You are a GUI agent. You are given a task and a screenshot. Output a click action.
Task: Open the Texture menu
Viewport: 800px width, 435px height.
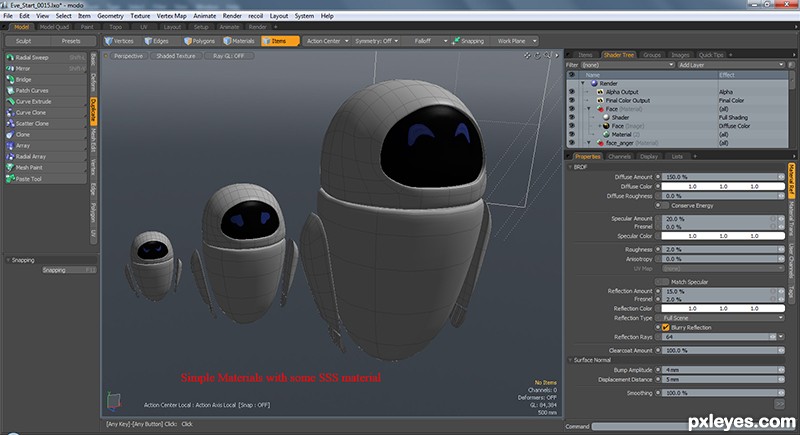[140, 16]
